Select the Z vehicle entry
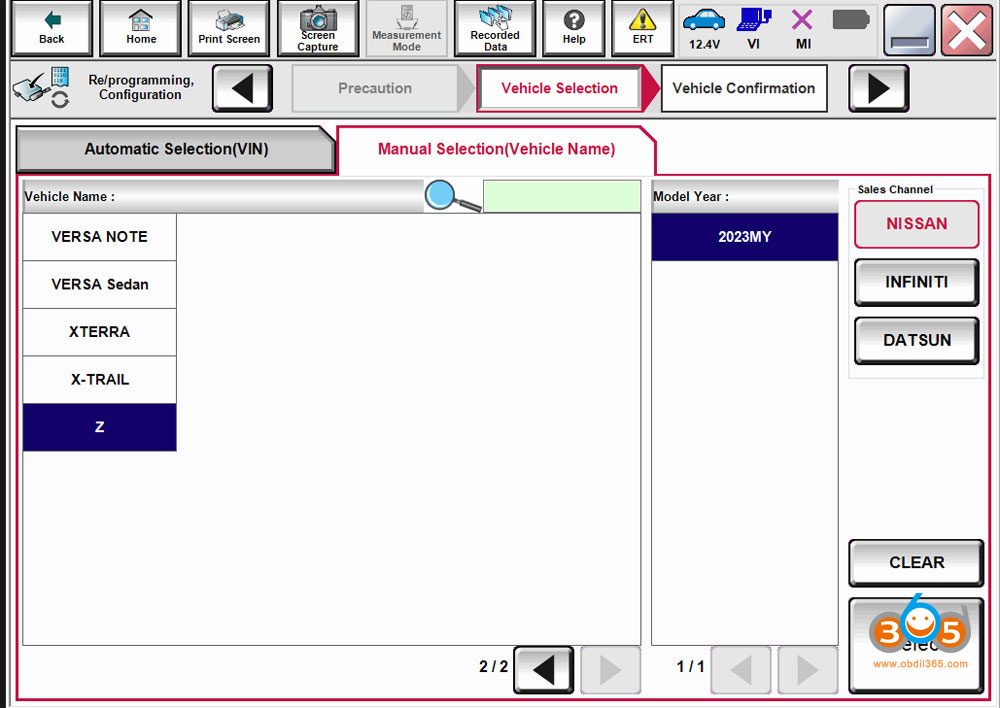Image resolution: width=1000 pixels, height=708 pixels. (x=99, y=427)
